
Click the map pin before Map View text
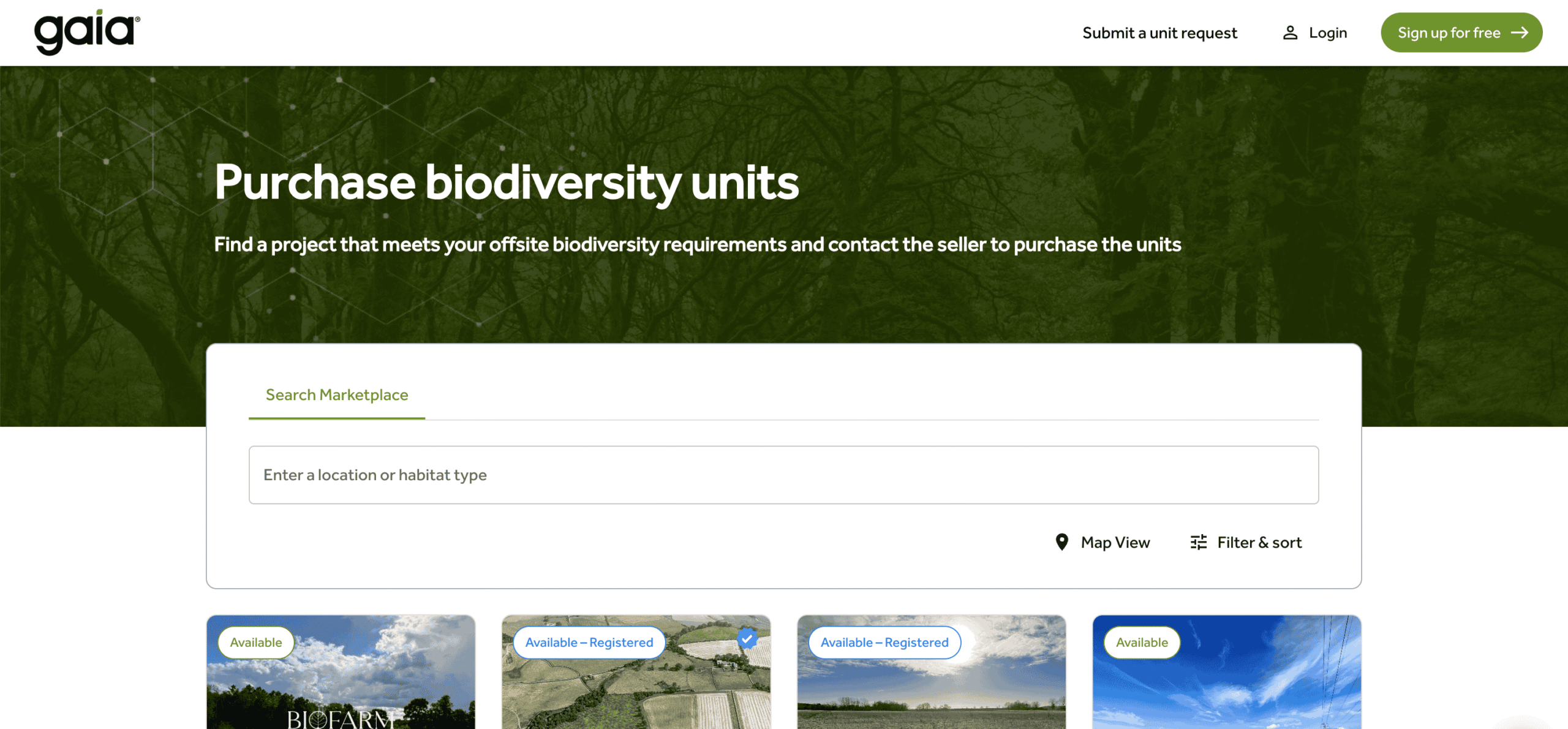[x=1061, y=542]
